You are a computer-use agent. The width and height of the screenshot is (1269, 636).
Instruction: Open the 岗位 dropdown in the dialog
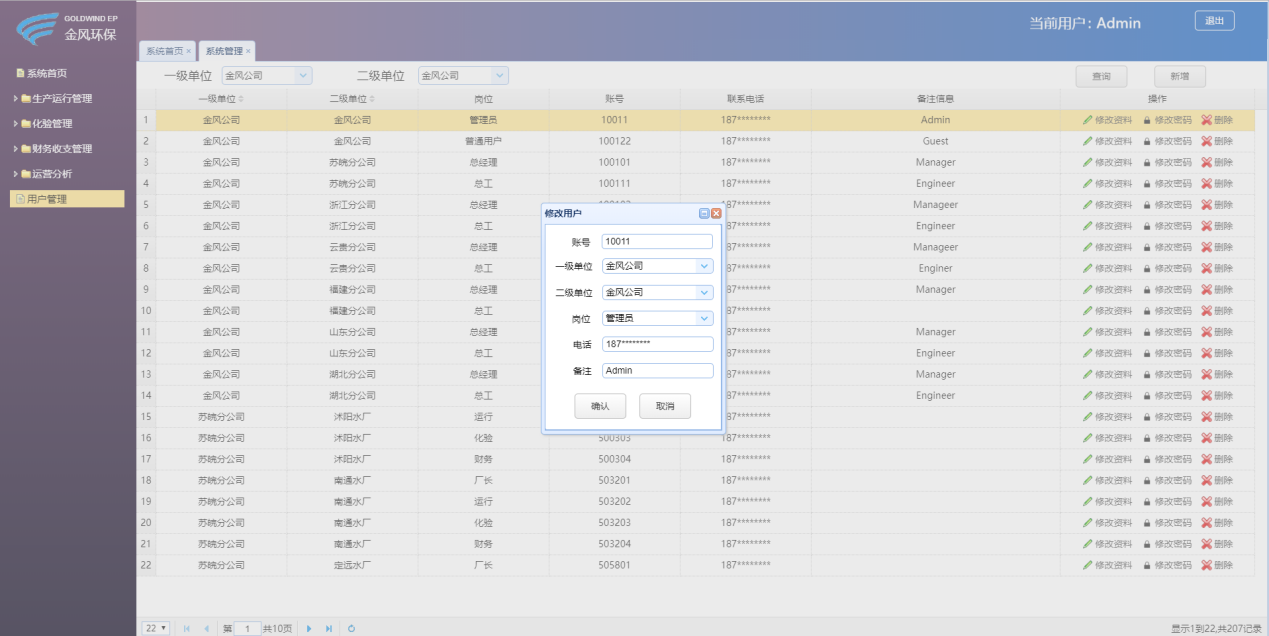(704, 318)
